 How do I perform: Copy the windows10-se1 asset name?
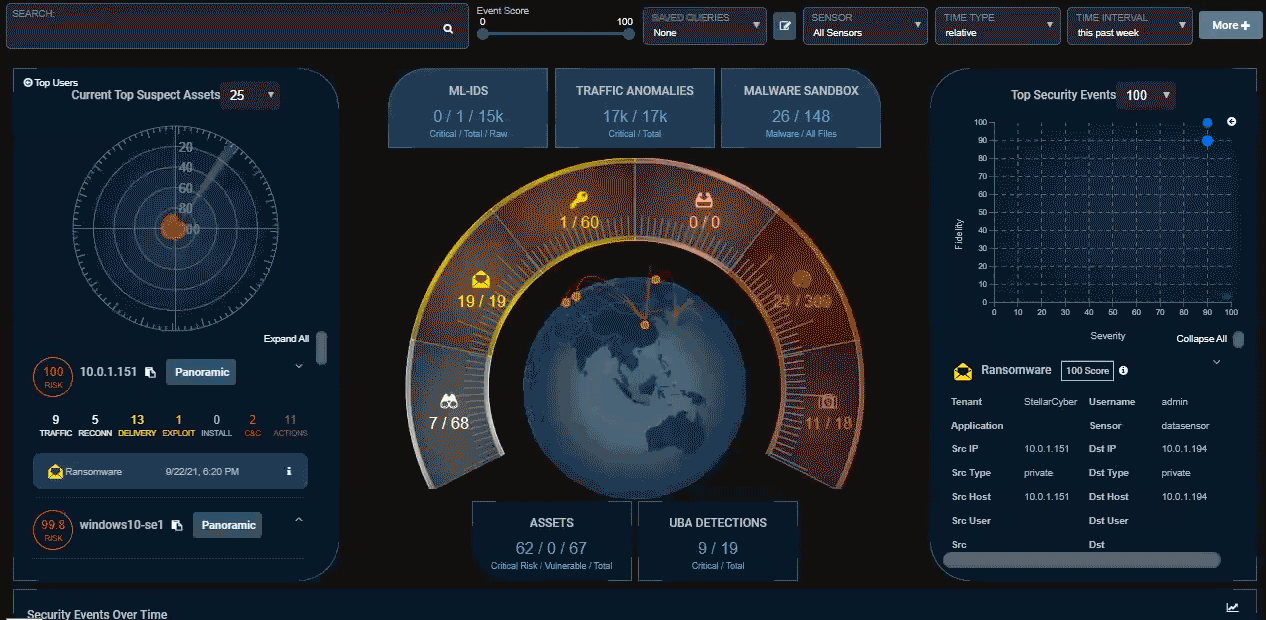click(x=177, y=525)
